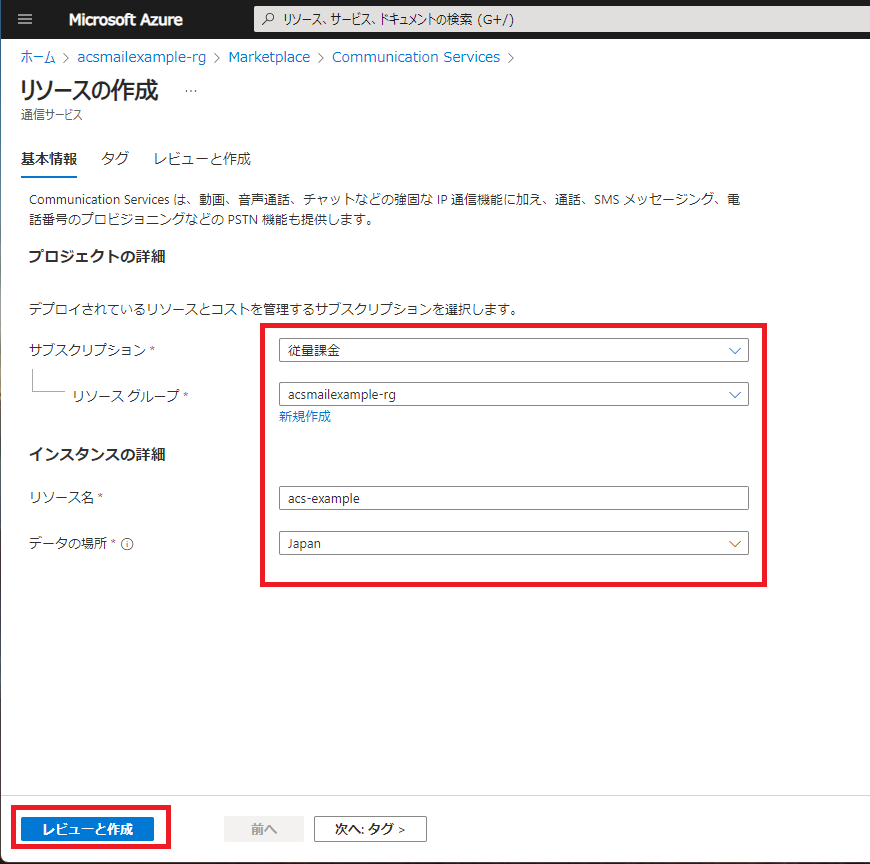Open the Communication Services breadcrumb
Screen dimensions: 870x864
[x=416, y=57]
